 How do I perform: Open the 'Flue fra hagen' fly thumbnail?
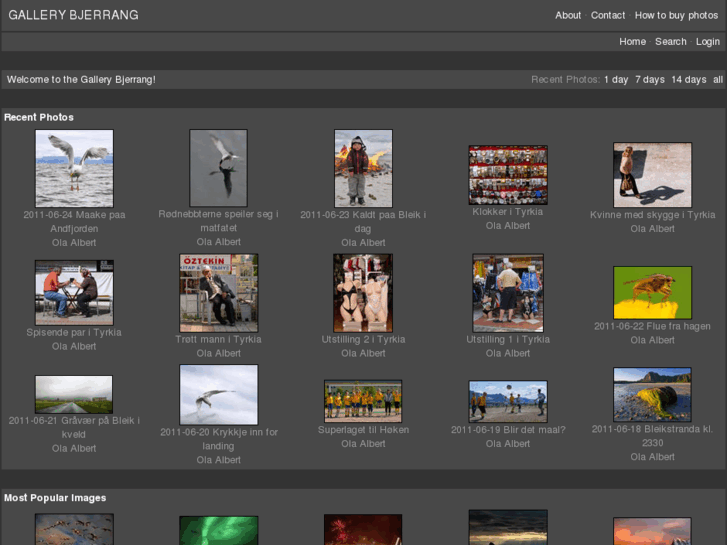[652, 292]
